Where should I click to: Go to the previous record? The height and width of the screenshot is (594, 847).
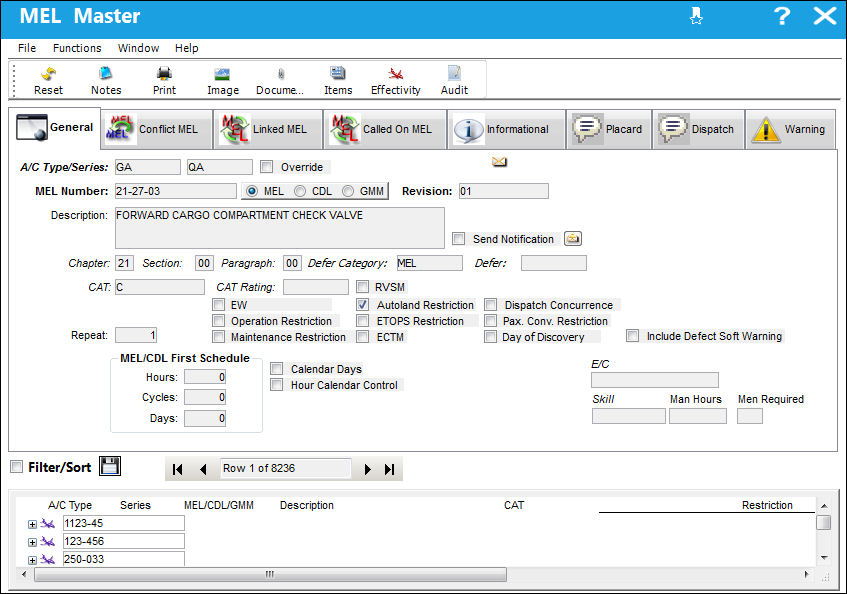pos(203,469)
